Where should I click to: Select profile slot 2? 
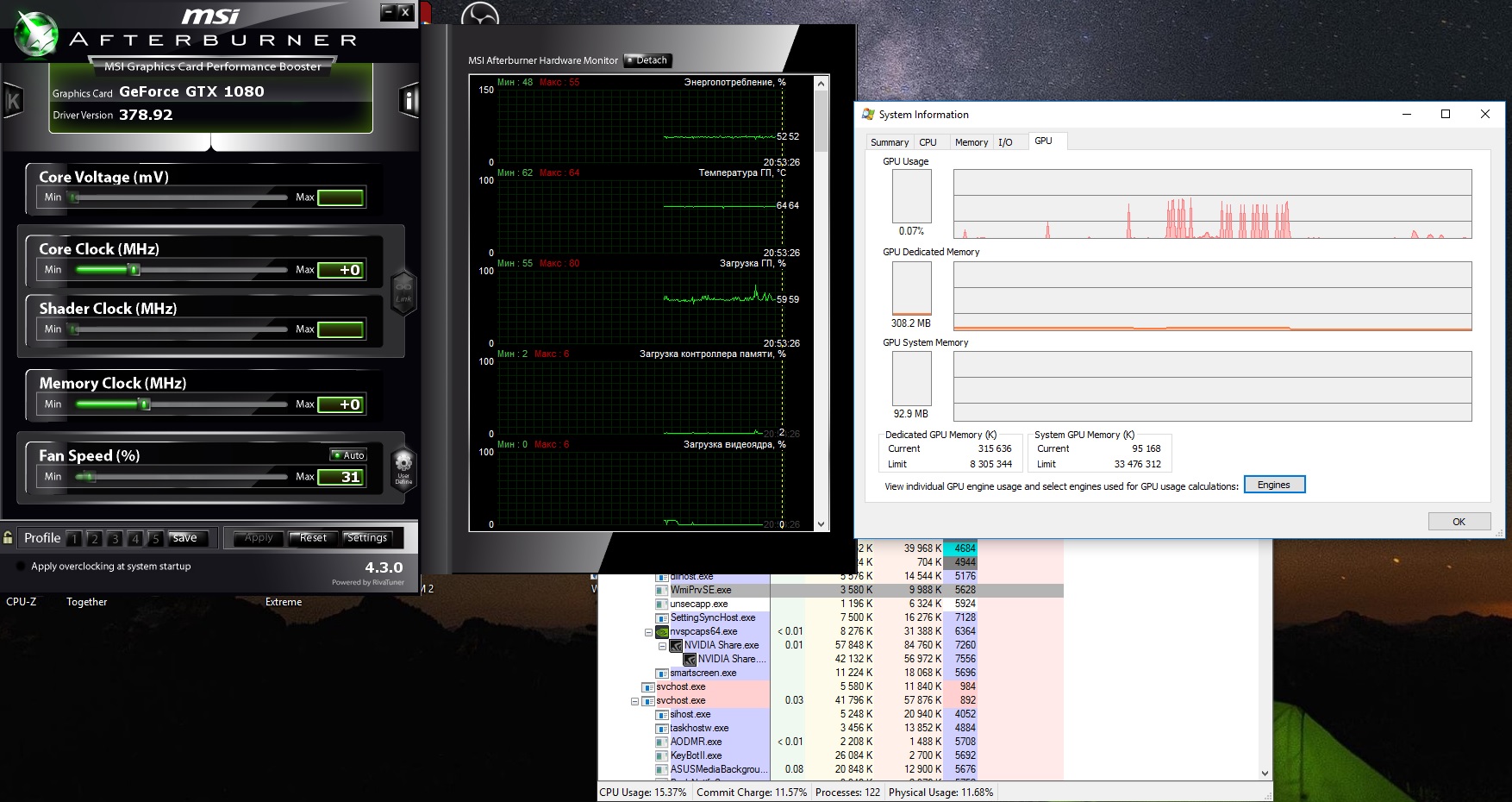tap(94, 539)
